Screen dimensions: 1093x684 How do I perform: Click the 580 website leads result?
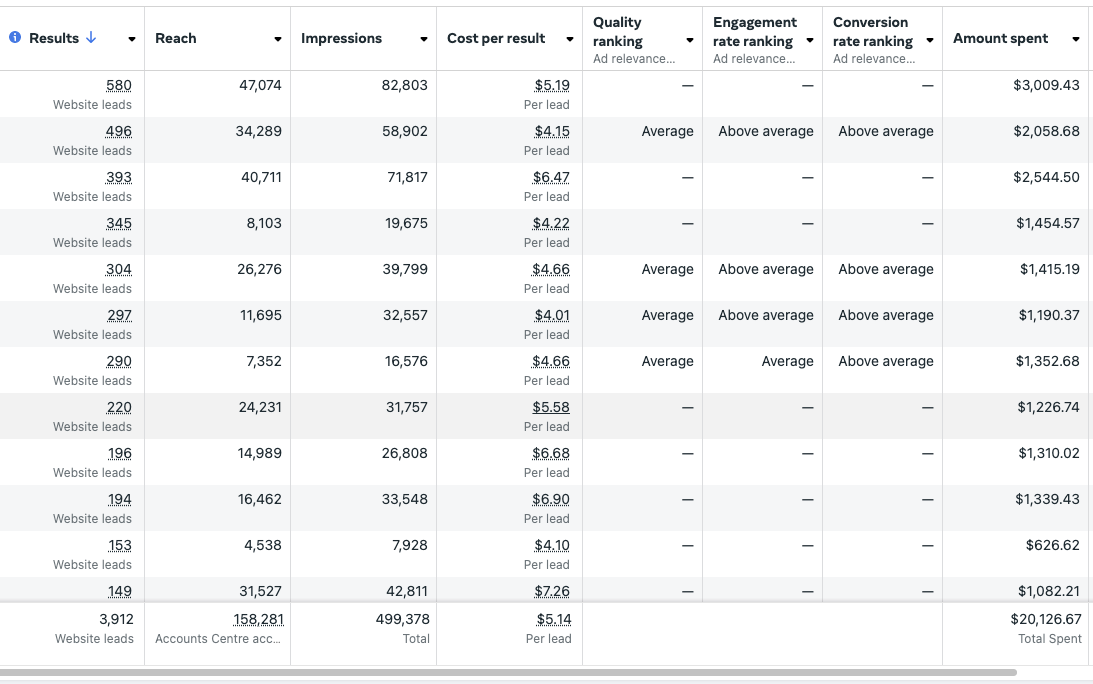click(119, 85)
